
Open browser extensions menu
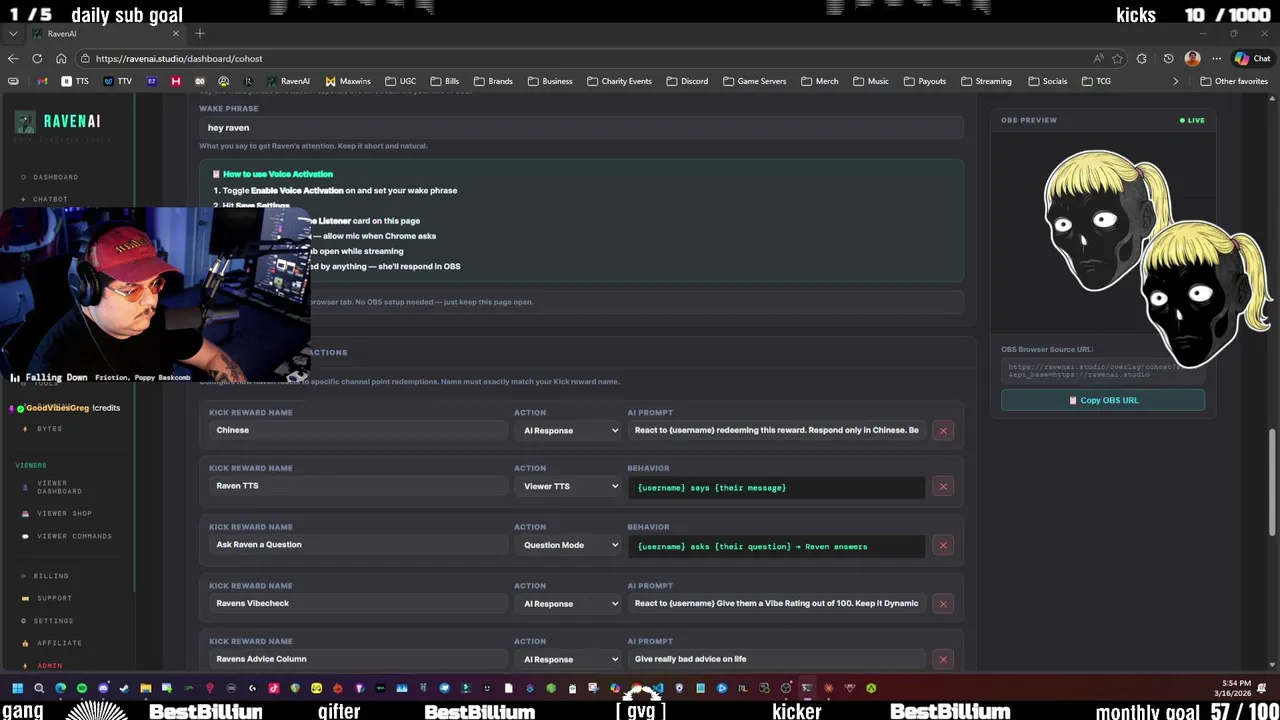tap(1142, 59)
